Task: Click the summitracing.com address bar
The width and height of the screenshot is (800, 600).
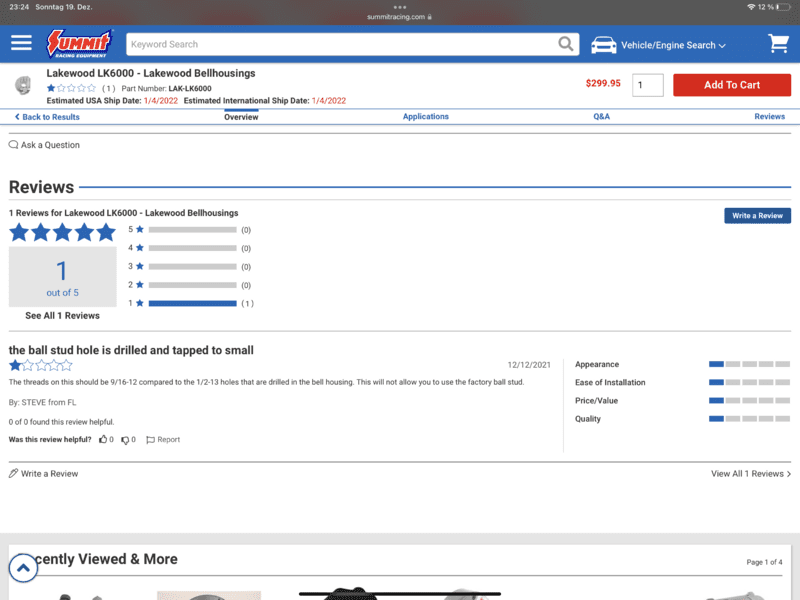Action: pos(399,17)
